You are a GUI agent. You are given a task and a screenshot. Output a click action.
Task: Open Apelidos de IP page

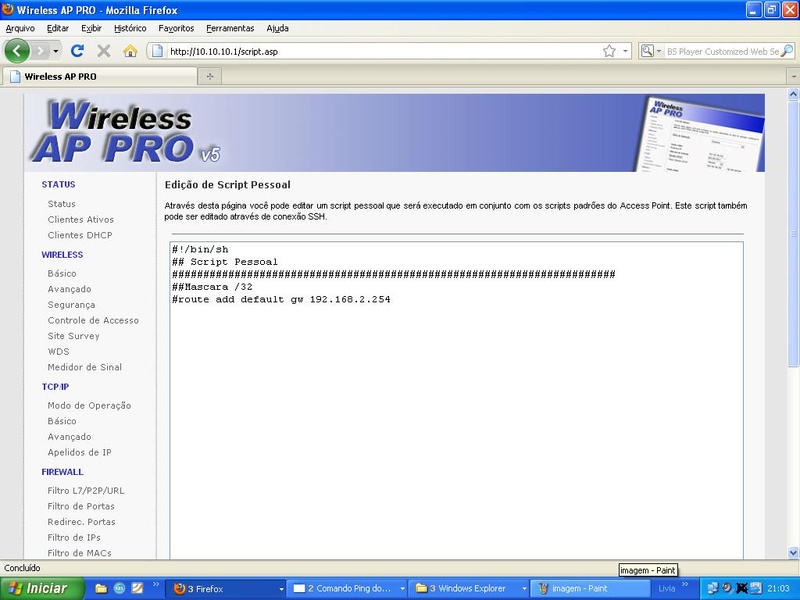point(79,453)
